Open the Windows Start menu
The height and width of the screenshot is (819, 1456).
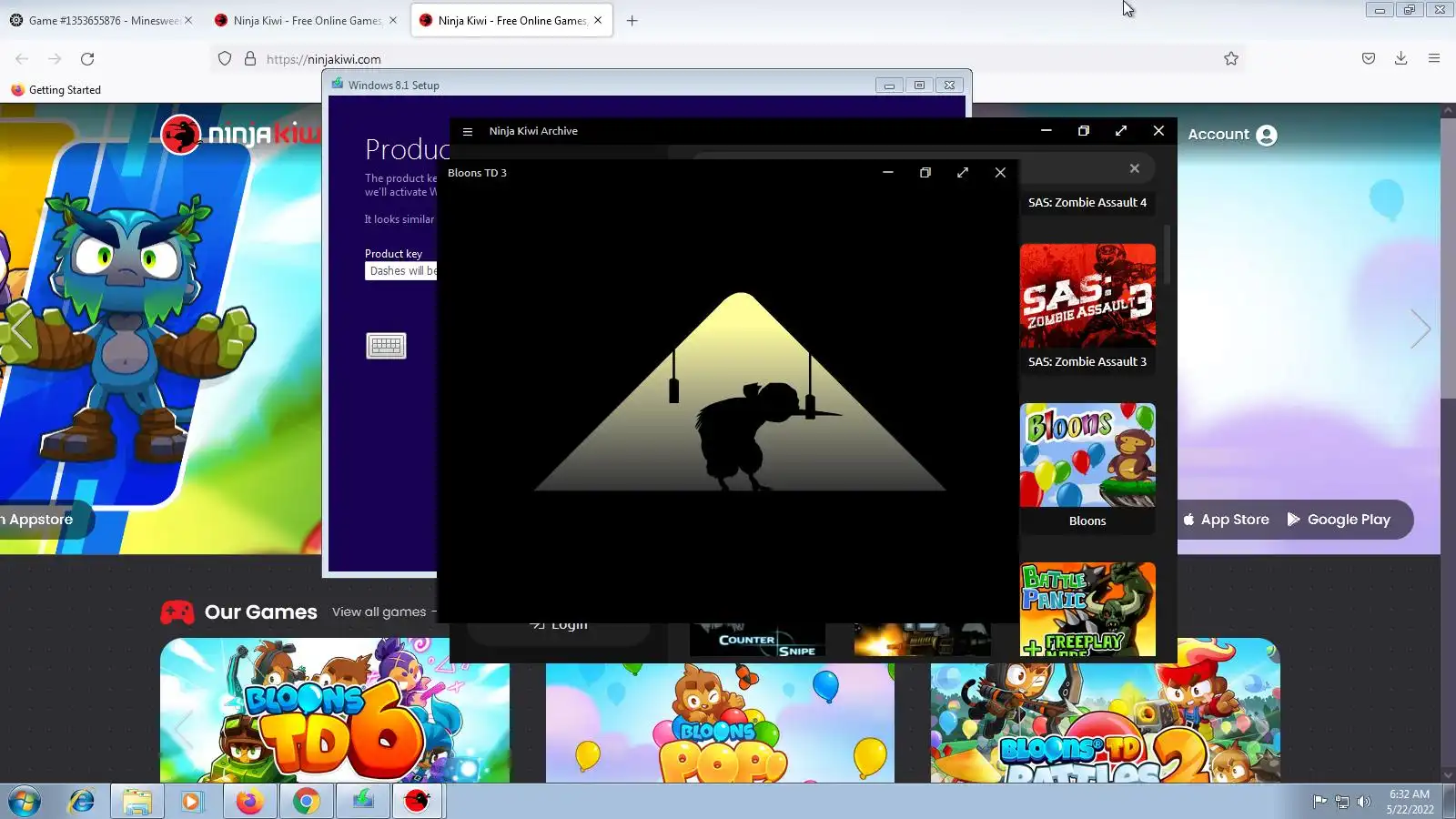point(24,802)
